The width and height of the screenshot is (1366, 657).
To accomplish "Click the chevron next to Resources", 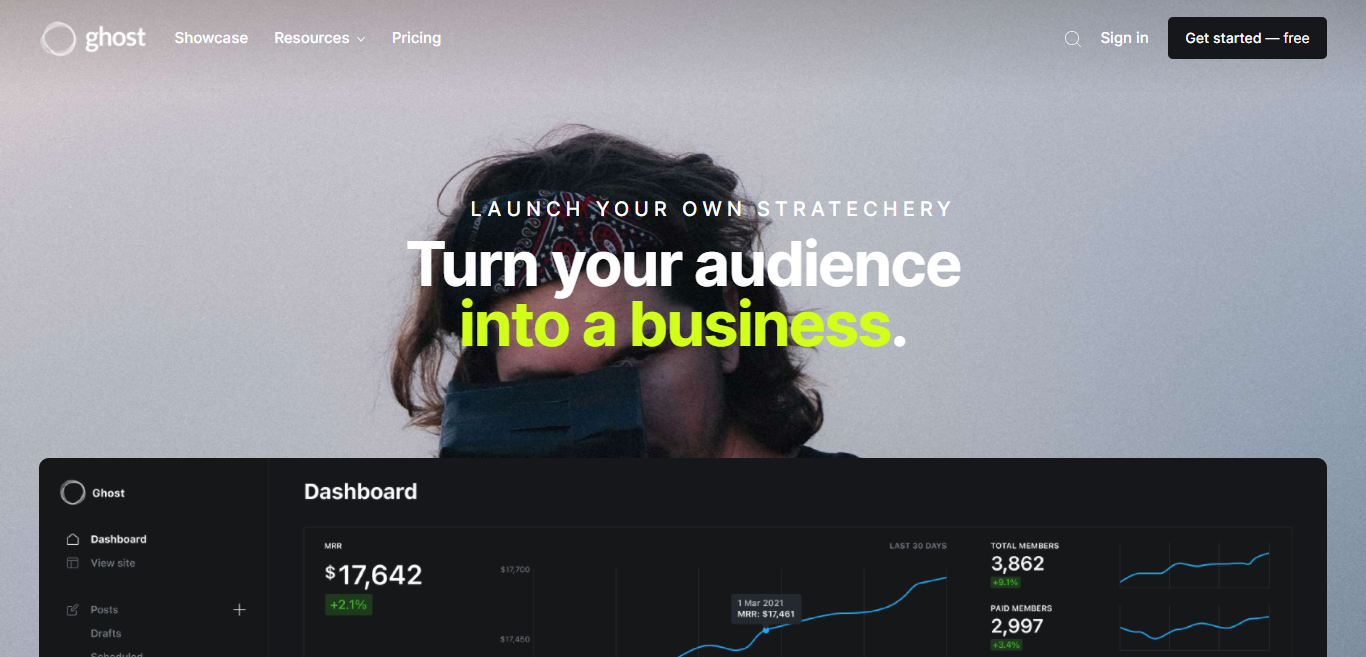I will pos(360,39).
